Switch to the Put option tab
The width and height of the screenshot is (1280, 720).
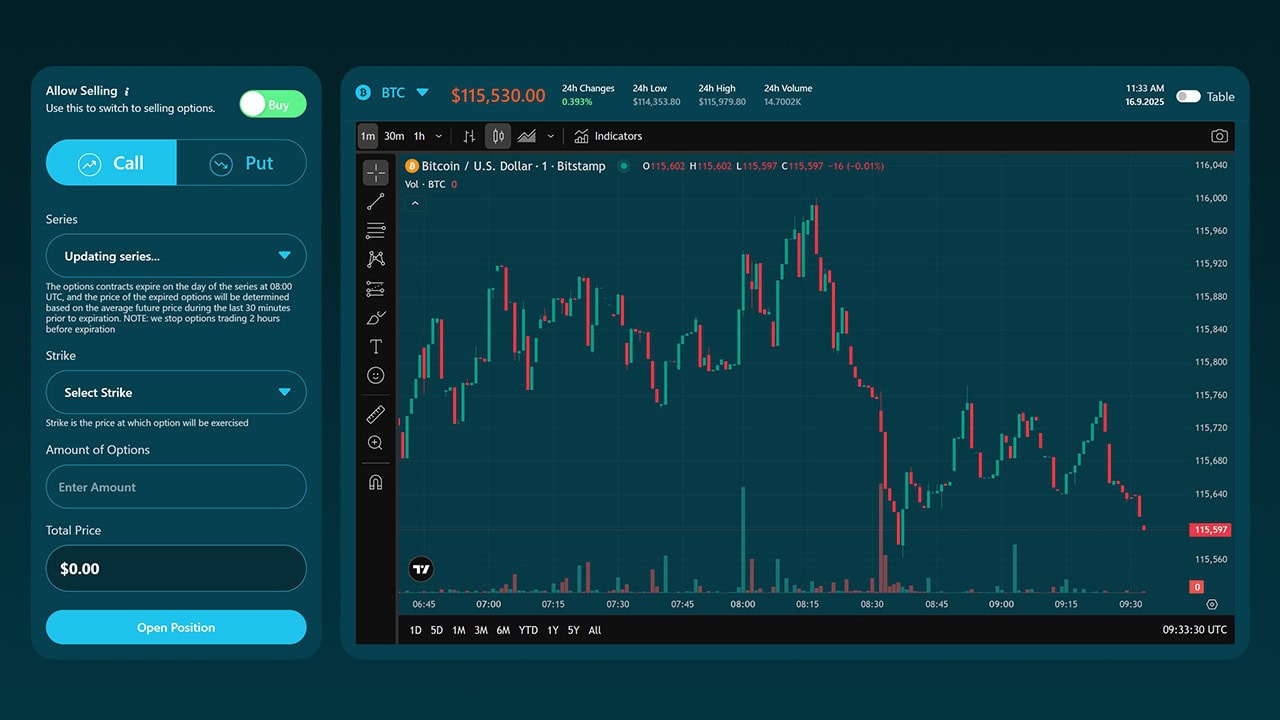(x=241, y=164)
